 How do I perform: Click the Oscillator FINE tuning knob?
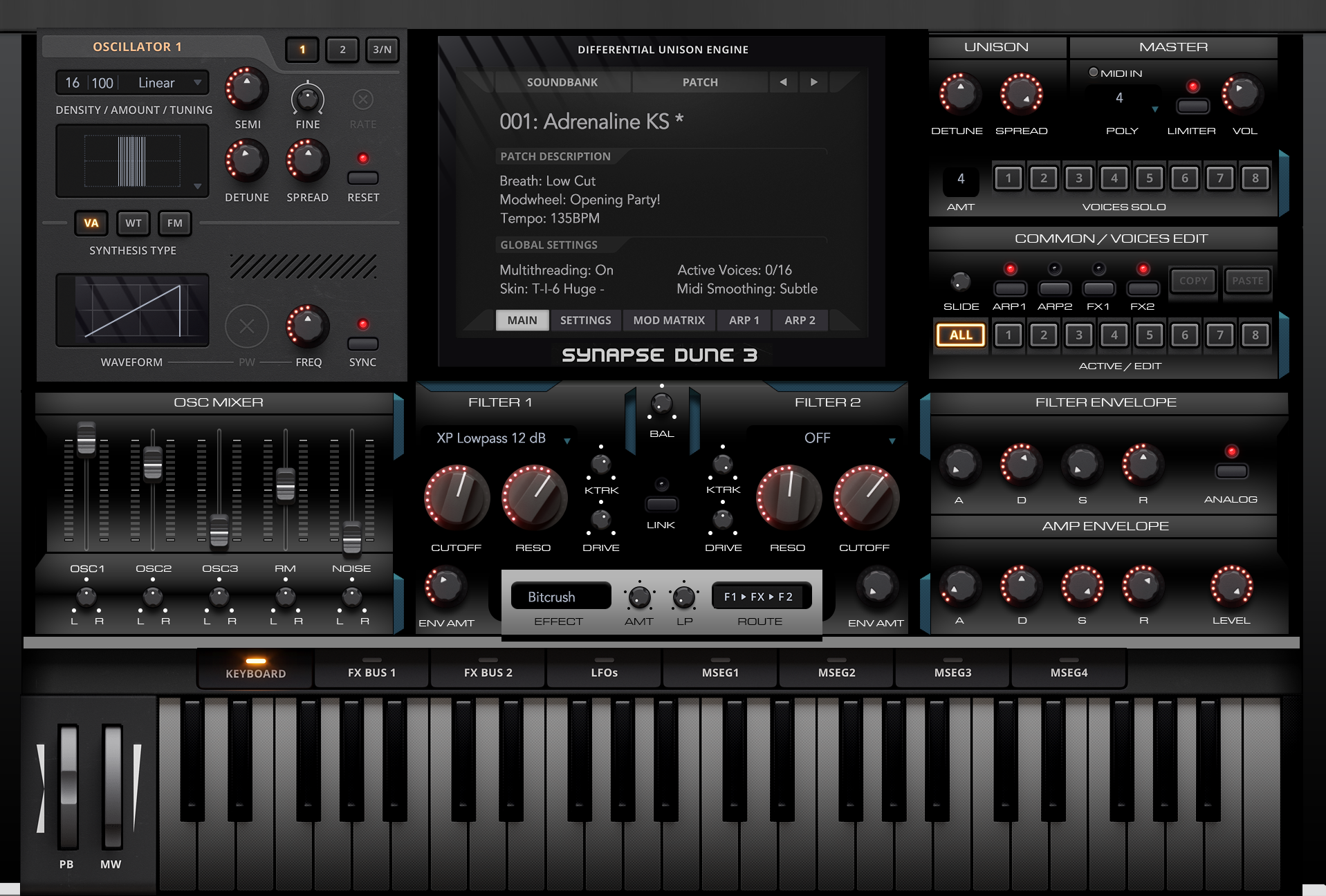tap(307, 98)
